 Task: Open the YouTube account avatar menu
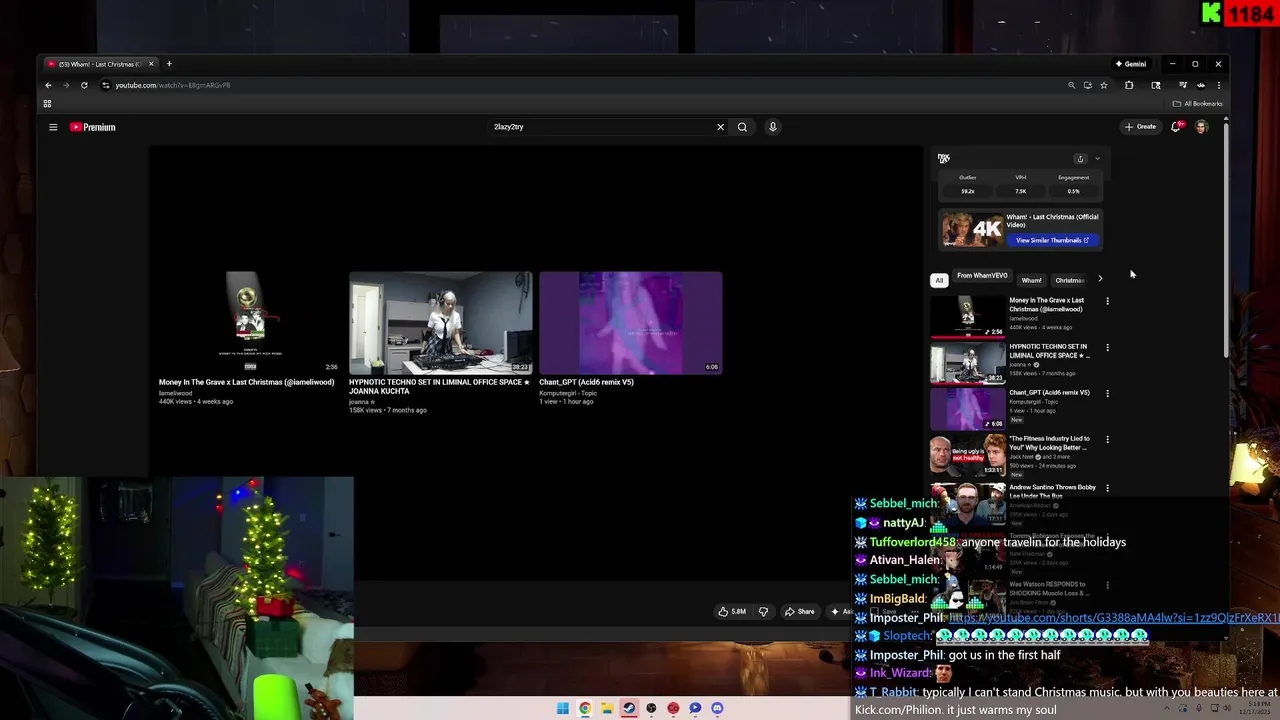pyautogui.click(x=1201, y=127)
